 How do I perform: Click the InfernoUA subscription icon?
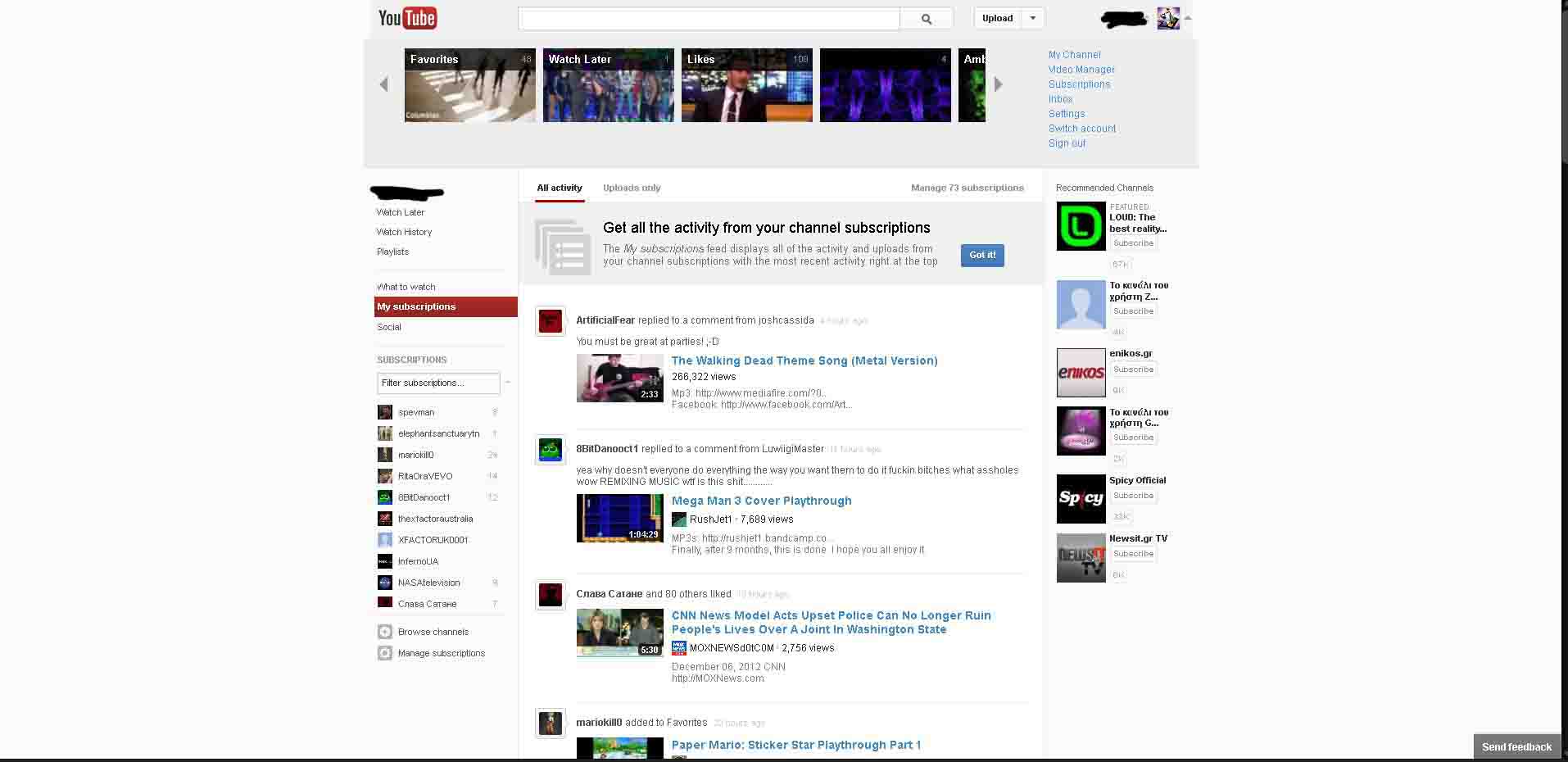[385, 561]
